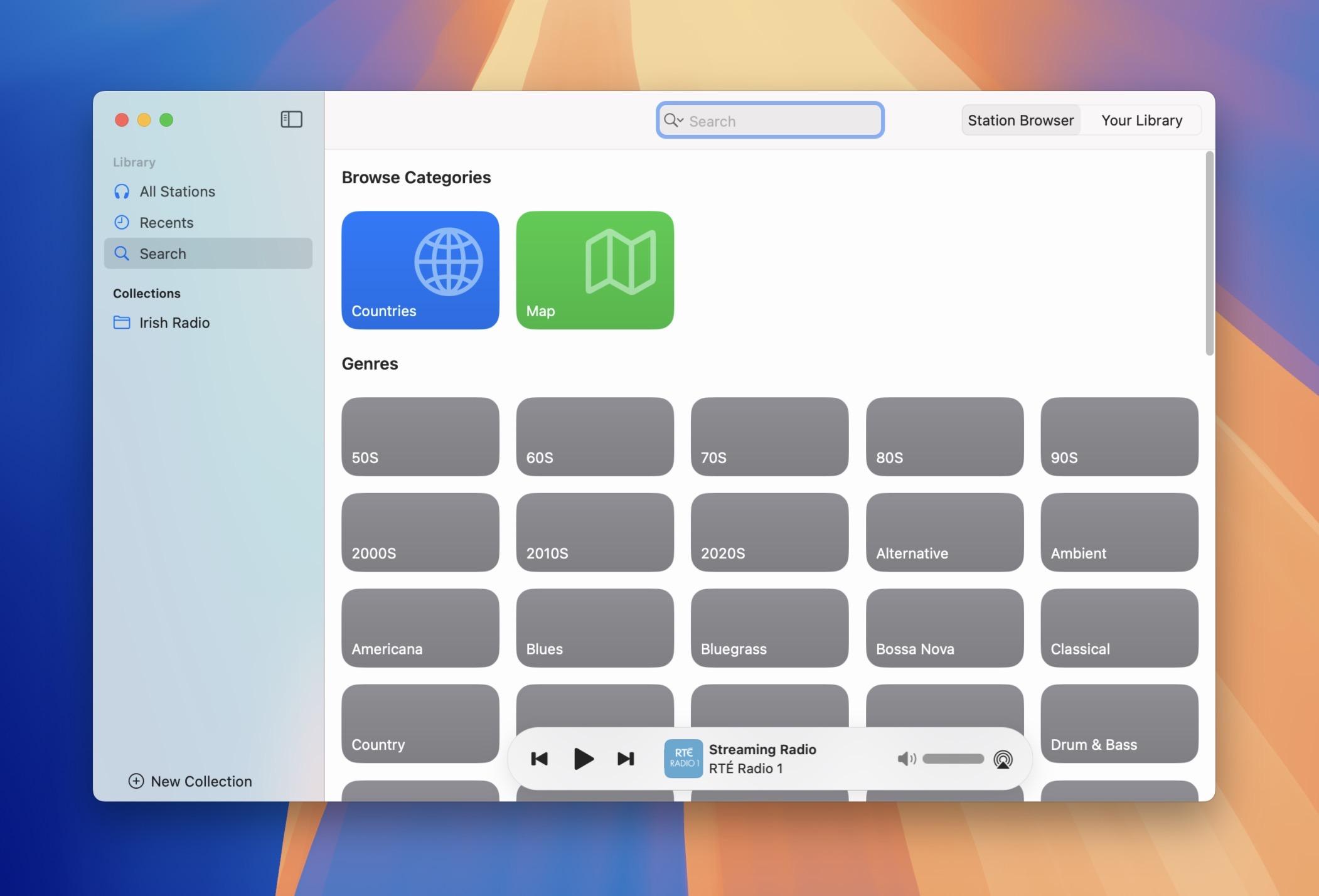Browse the Classical genre tile
The image size is (1319, 896).
click(1119, 627)
